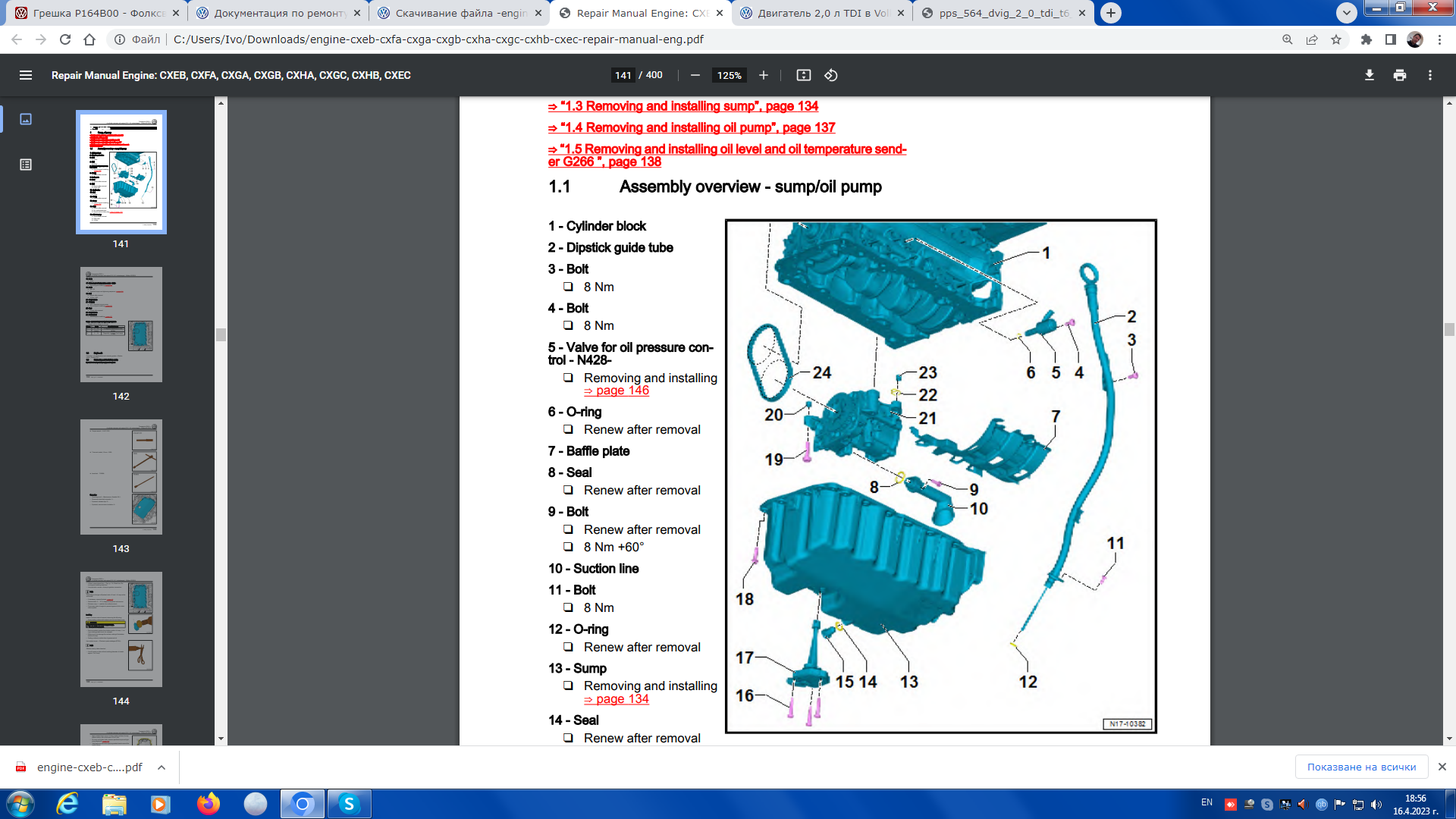This screenshot has width=1456, height=819.
Task: Click the PDF zoom out minus button
Action: coord(695,75)
